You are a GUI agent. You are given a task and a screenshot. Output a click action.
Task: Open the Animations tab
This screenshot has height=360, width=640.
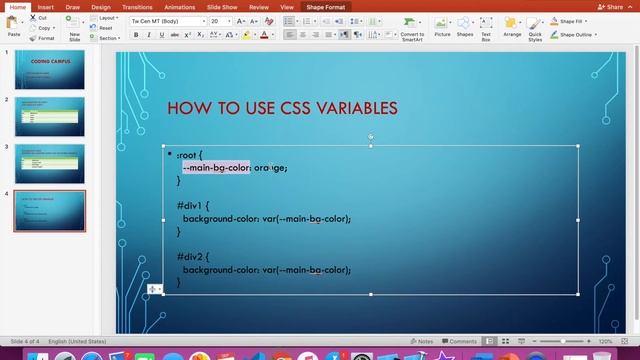click(x=180, y=7)
